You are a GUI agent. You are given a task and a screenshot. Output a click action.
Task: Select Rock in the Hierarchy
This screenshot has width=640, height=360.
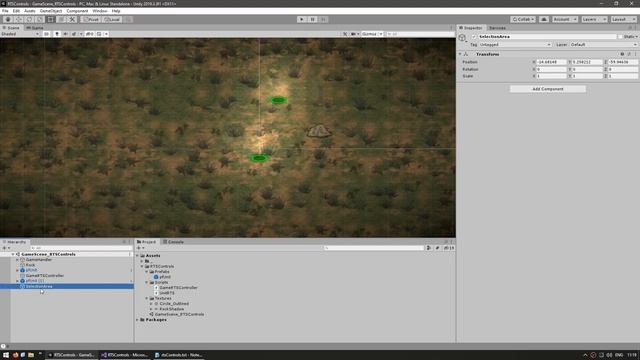coord(31,265)
